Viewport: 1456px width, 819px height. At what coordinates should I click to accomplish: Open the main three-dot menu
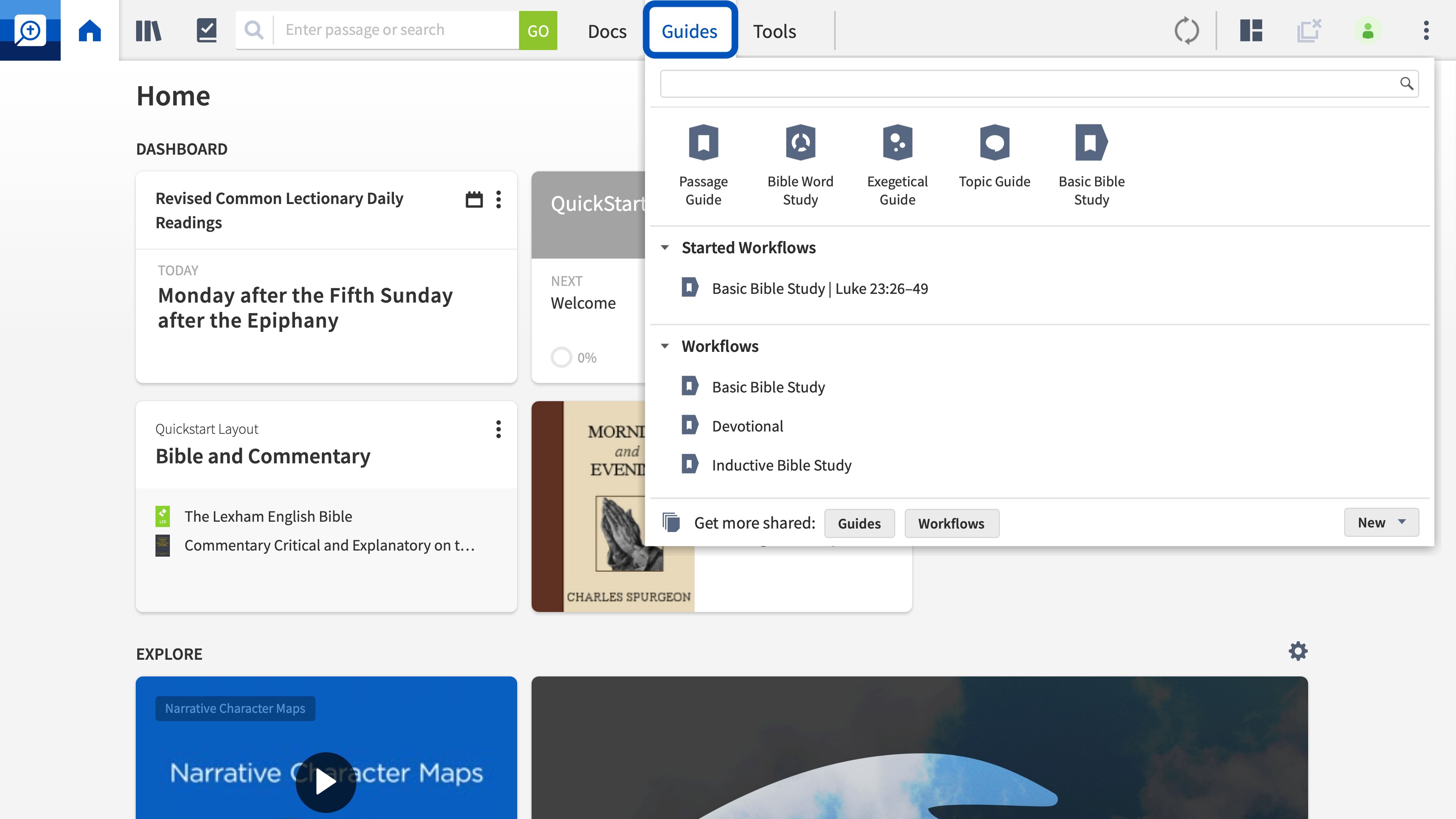(1426, 30)
